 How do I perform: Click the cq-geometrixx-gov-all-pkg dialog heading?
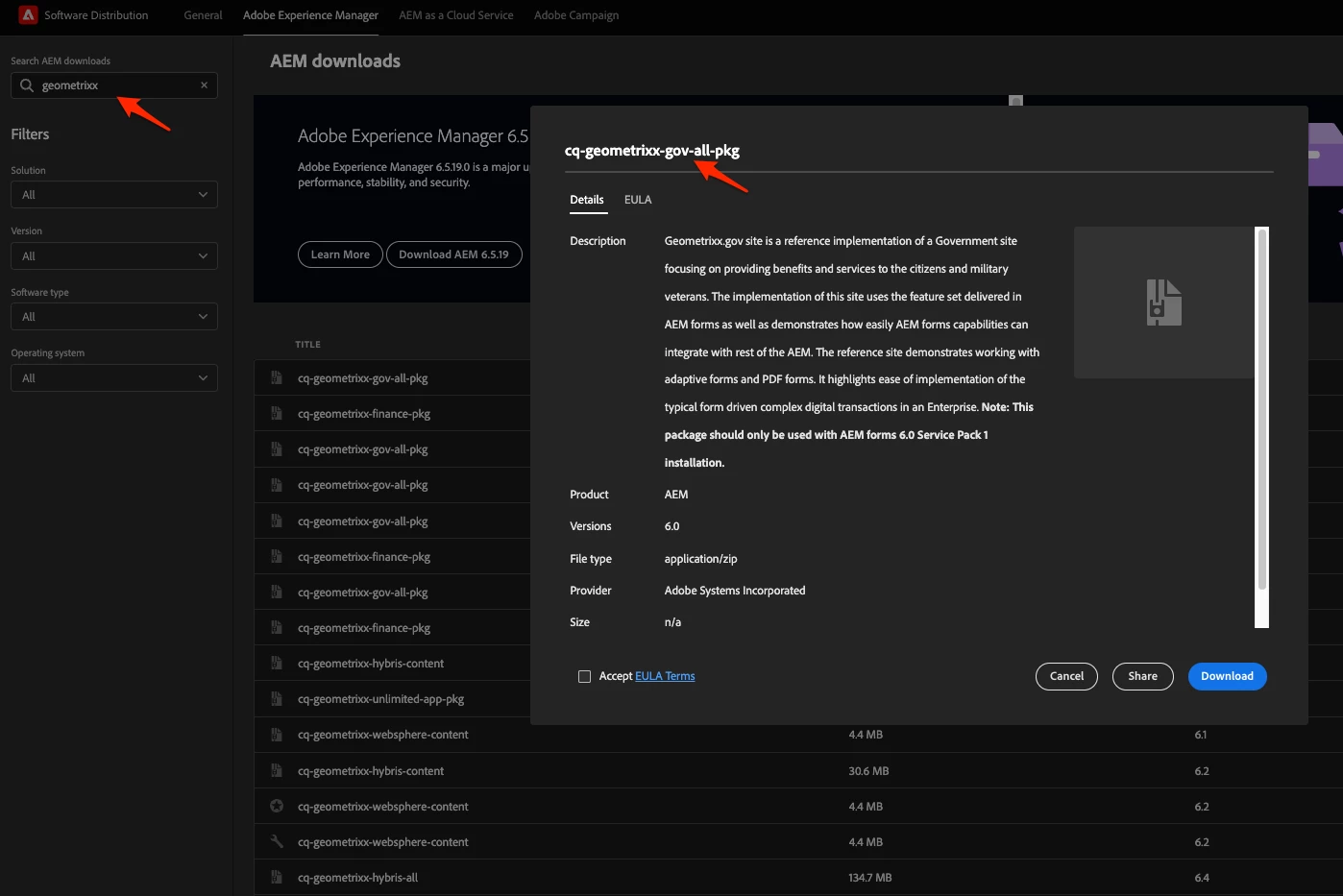click(652, 151)
